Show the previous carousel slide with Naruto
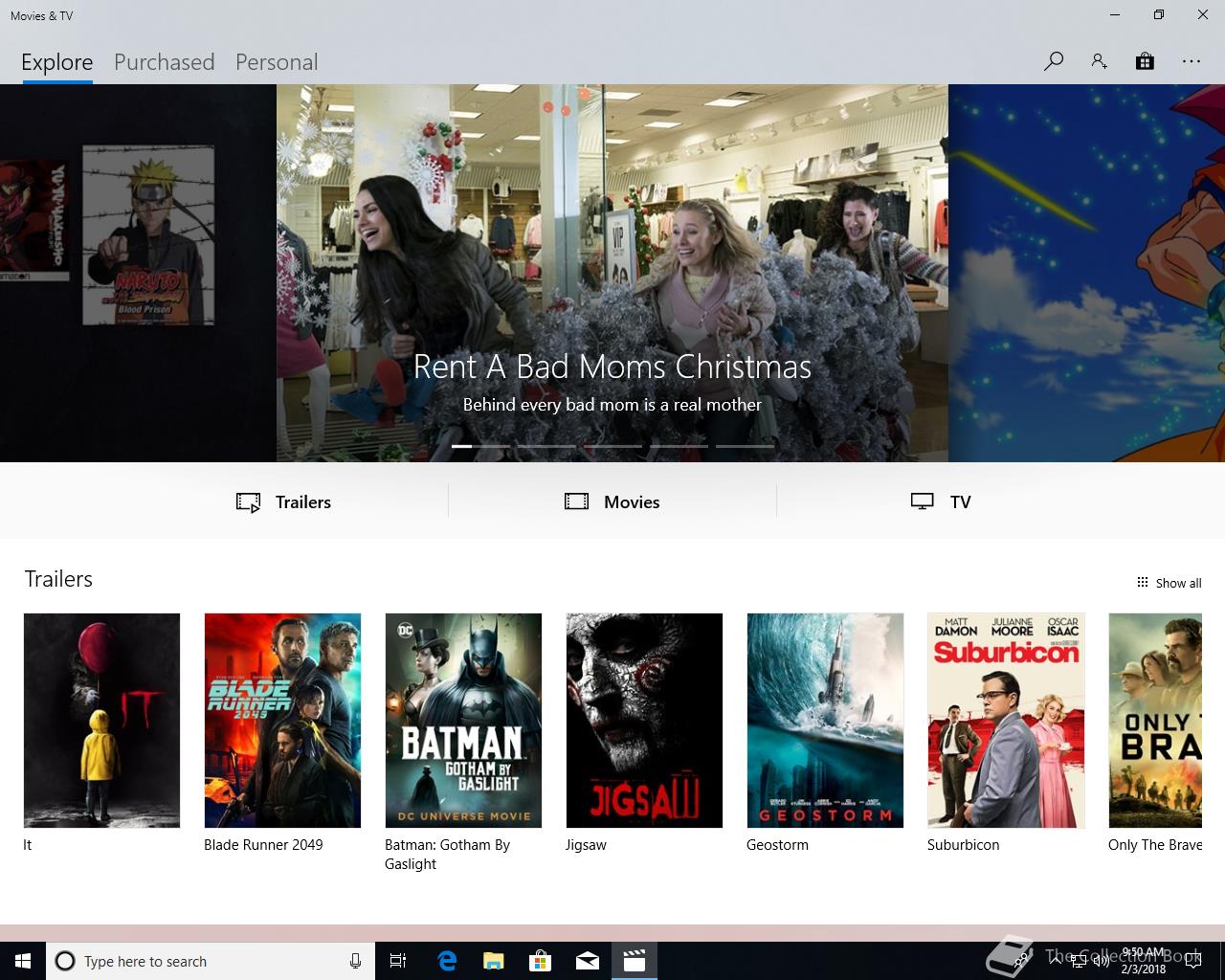 tap(138, 273)
